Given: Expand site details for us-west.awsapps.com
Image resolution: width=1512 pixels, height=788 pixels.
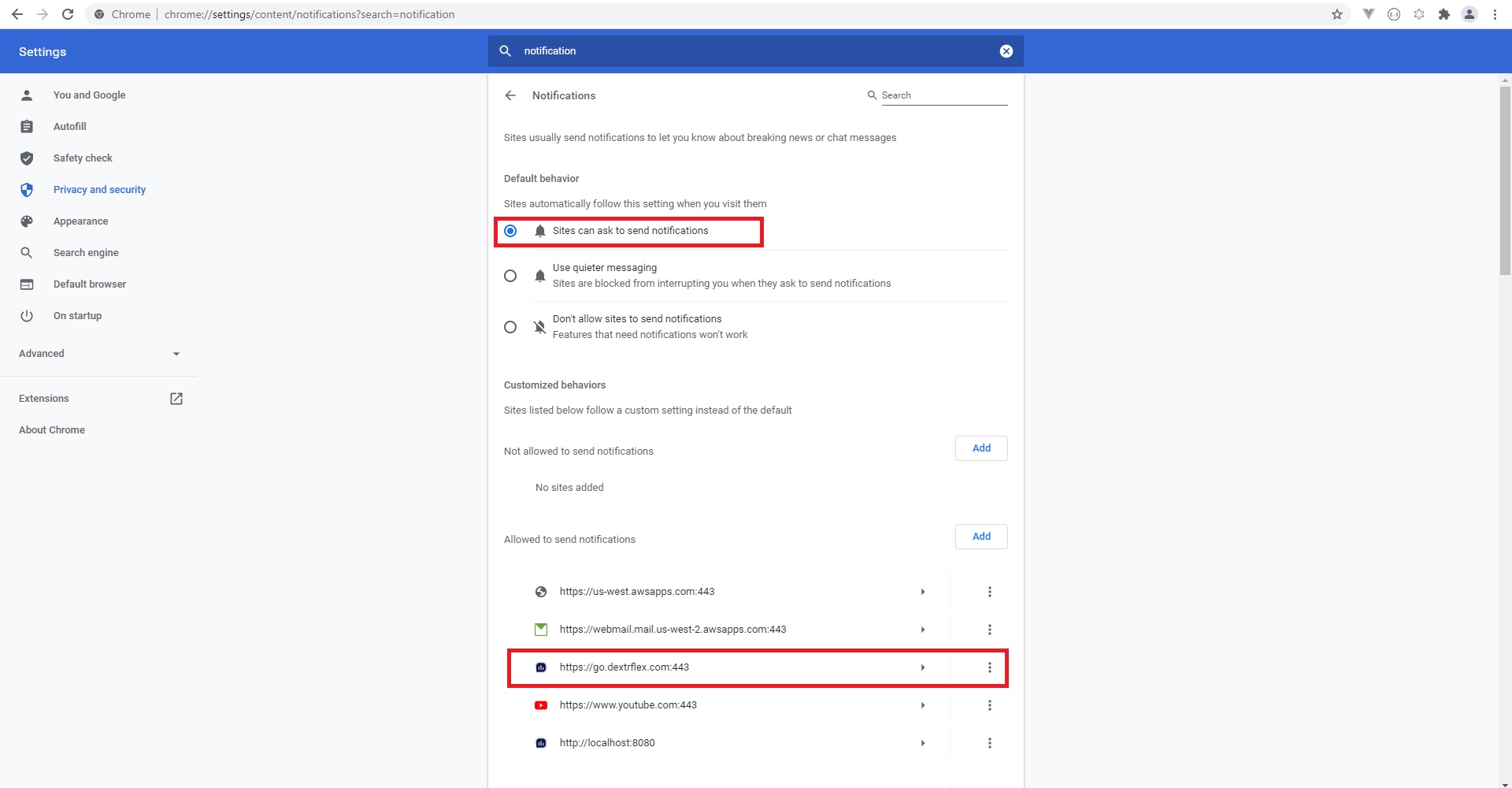Looking at the screenshot, I should pyautogui.click(x=923, y=592).
